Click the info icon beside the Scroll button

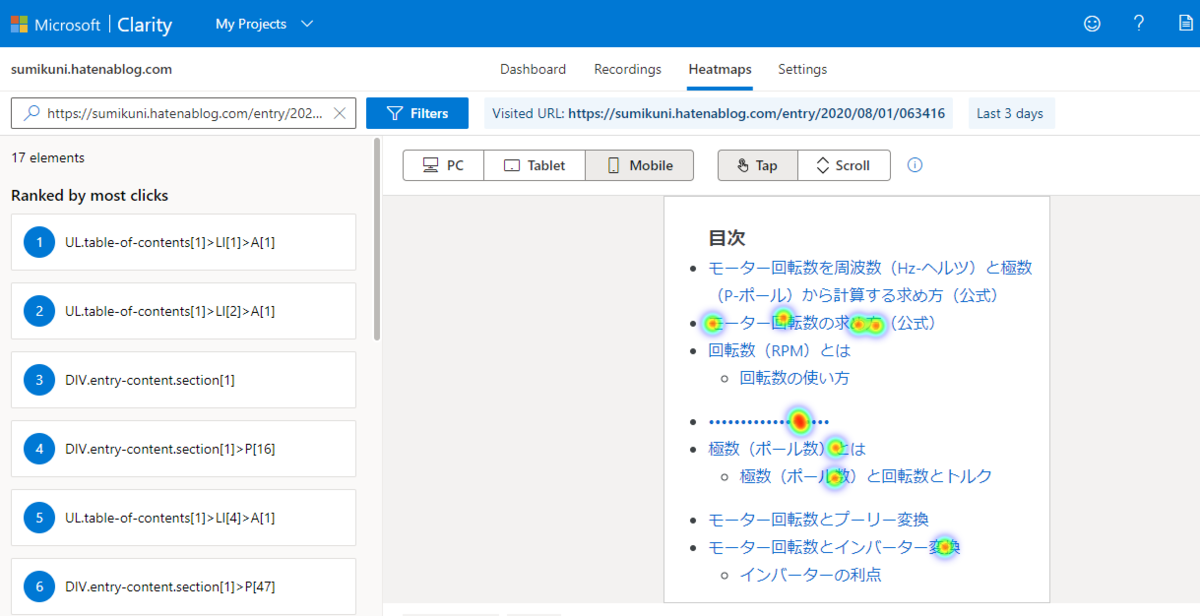(914, 165)
